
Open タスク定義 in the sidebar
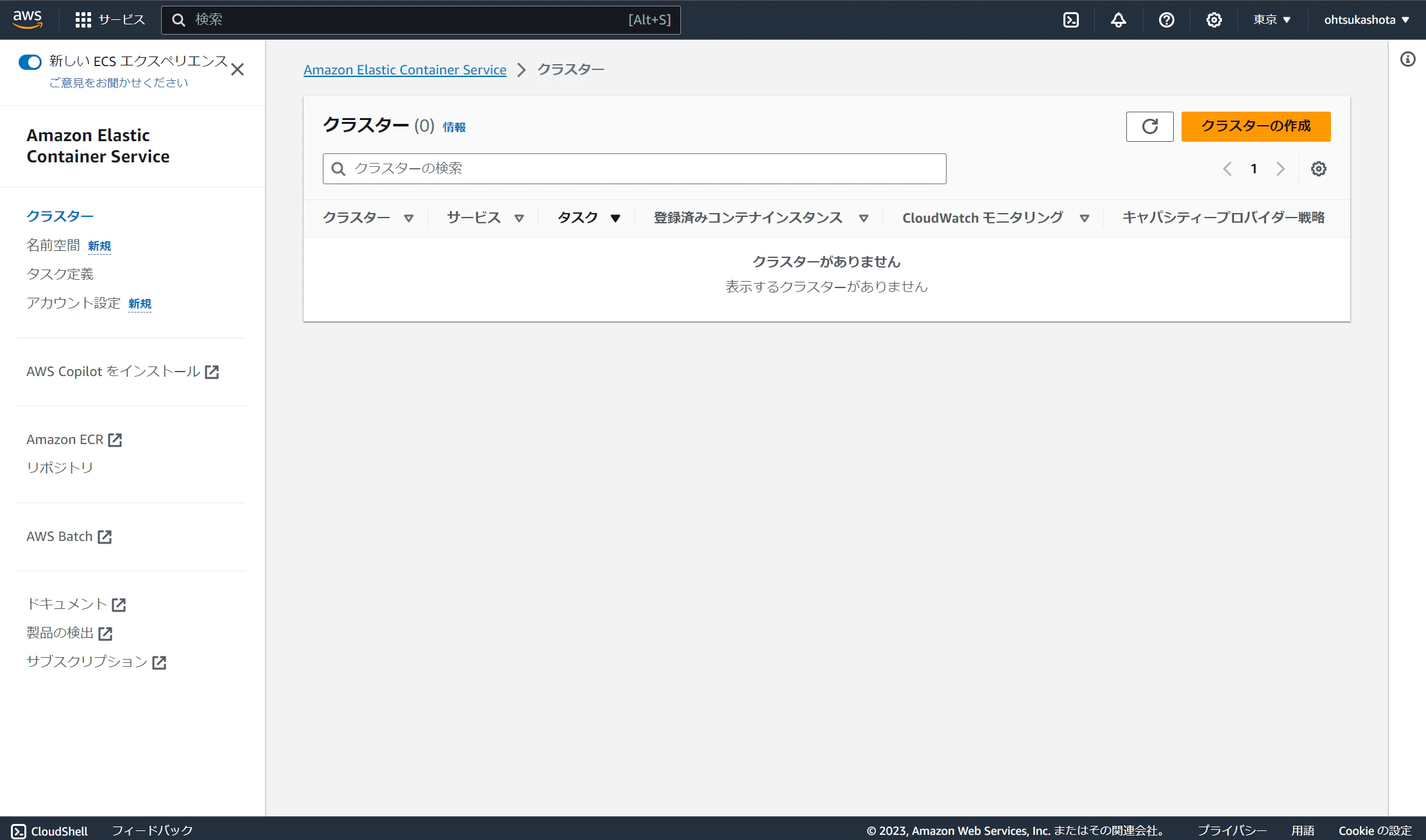click(60, 274)
